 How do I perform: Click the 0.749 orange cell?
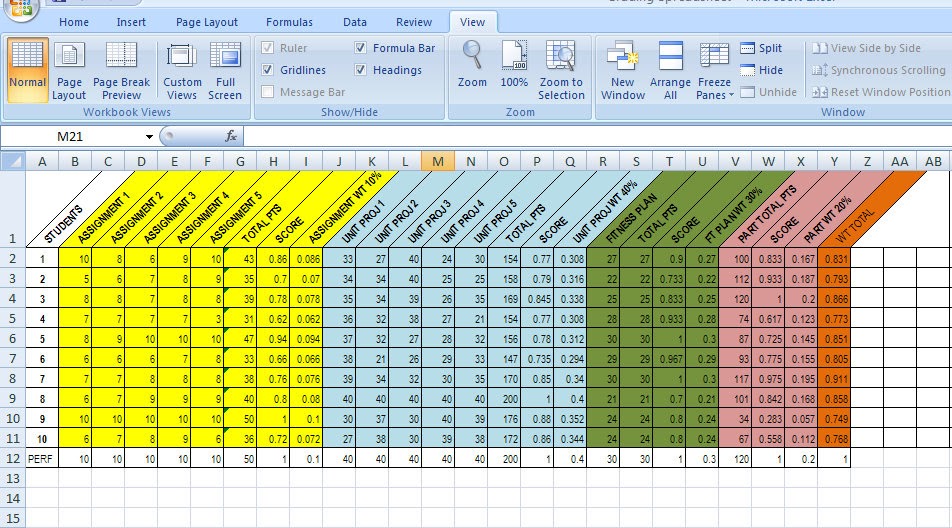[x=834, y=419]
